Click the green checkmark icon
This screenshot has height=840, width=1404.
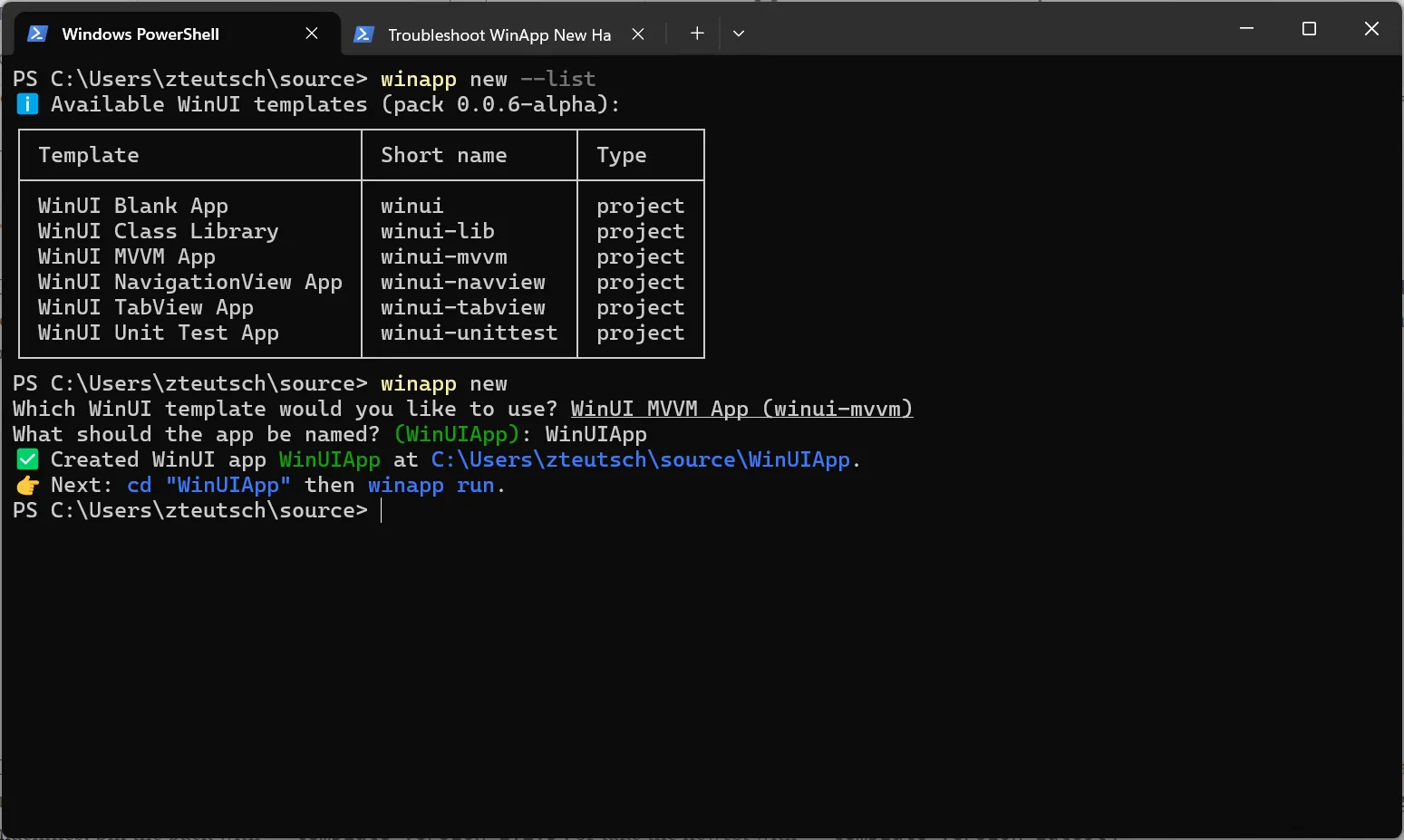tap(27, 459)
